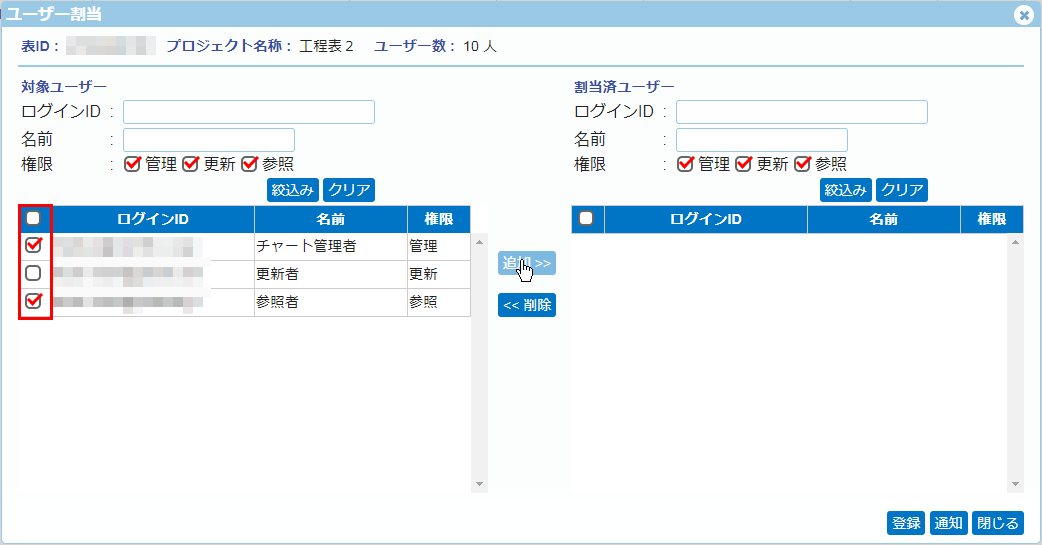
Task: Click the 追加 >> button
Action: click(x=527, y=263)
